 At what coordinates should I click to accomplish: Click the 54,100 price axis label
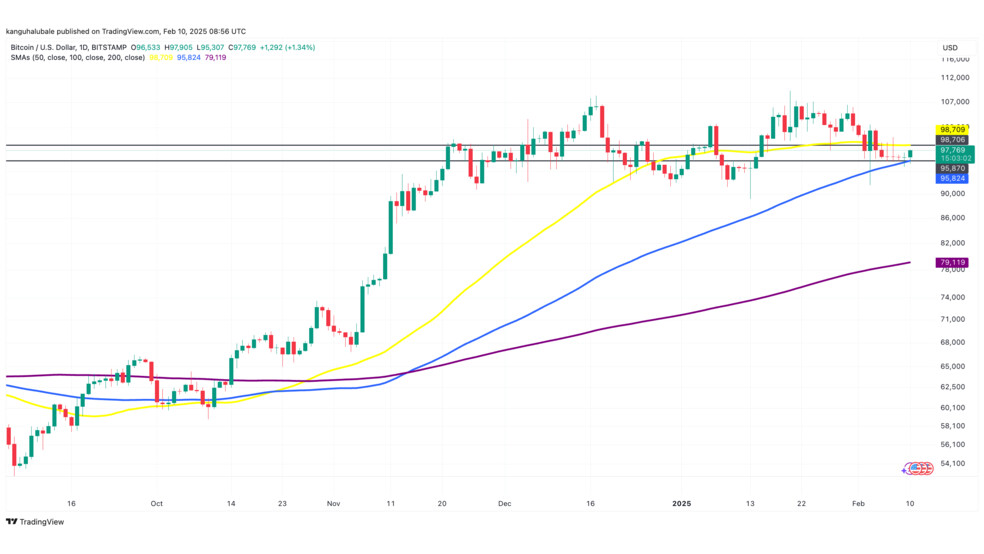[953, 464]
